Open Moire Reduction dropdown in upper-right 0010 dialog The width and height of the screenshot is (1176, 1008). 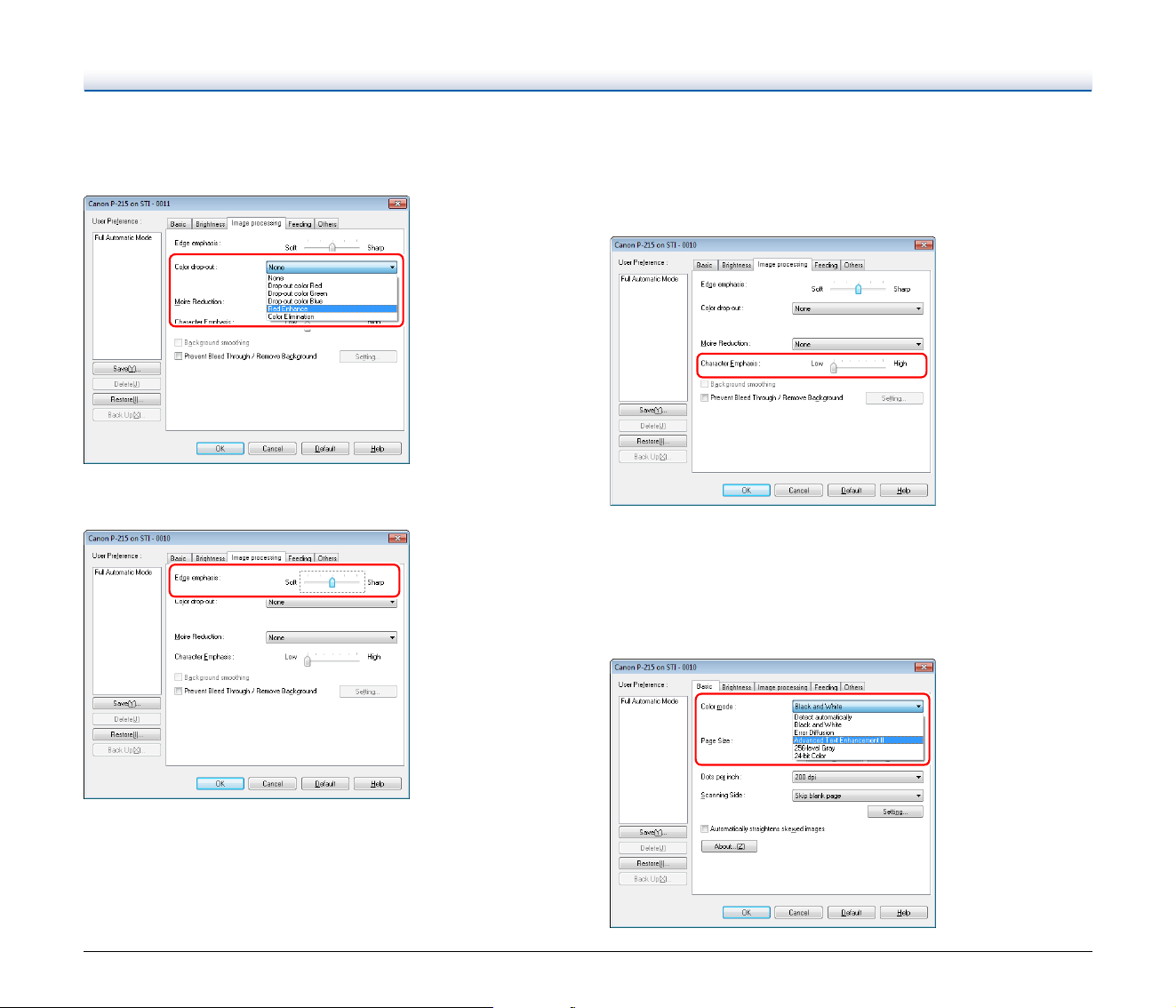point(858,344)
